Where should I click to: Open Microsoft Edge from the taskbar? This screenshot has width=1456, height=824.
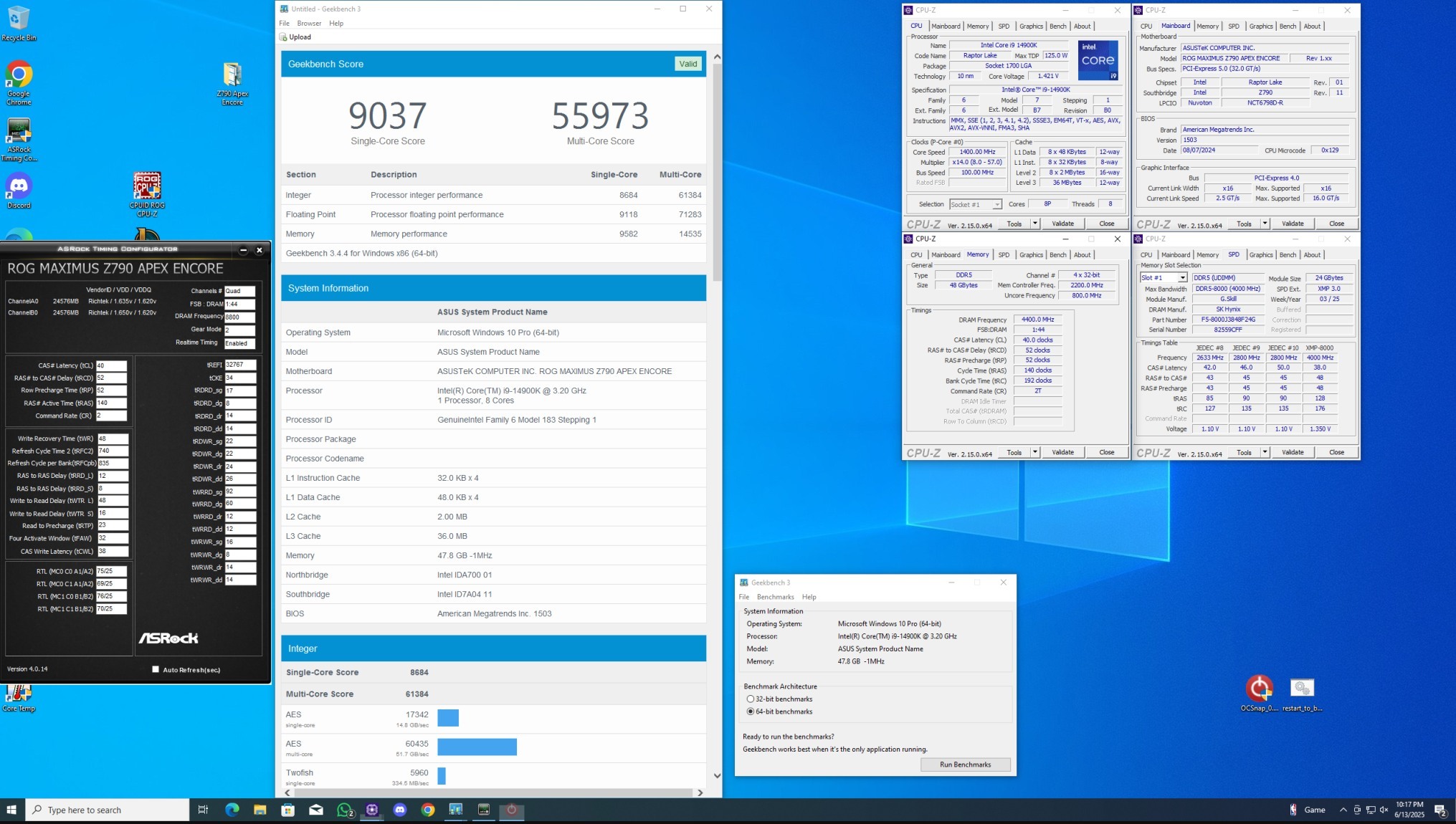coord(232,810)
